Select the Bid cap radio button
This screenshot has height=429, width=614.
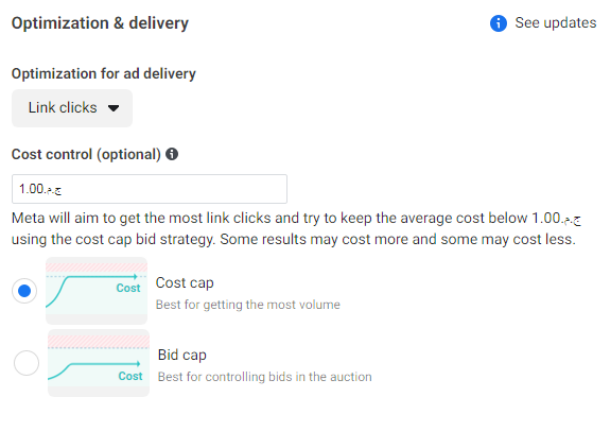point(26,363)
